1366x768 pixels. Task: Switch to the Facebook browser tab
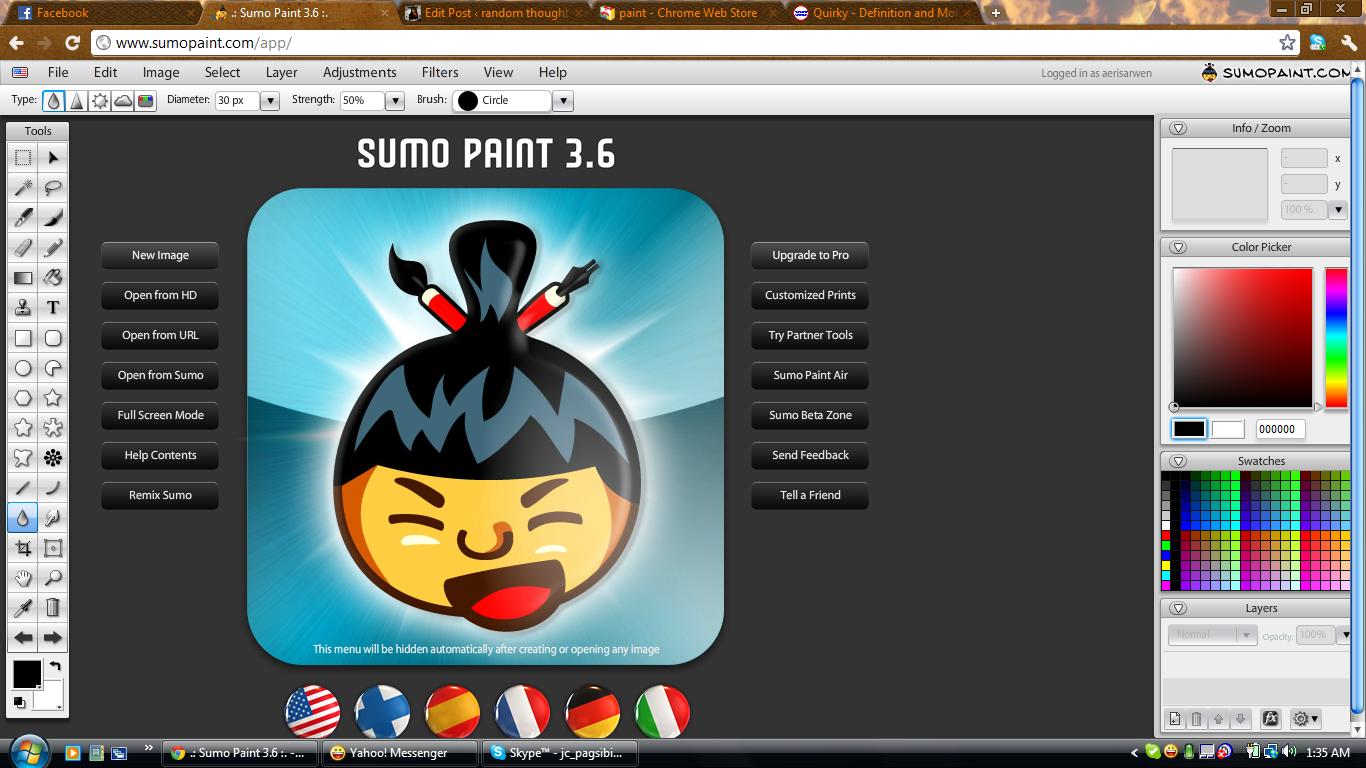coord(100,13)
